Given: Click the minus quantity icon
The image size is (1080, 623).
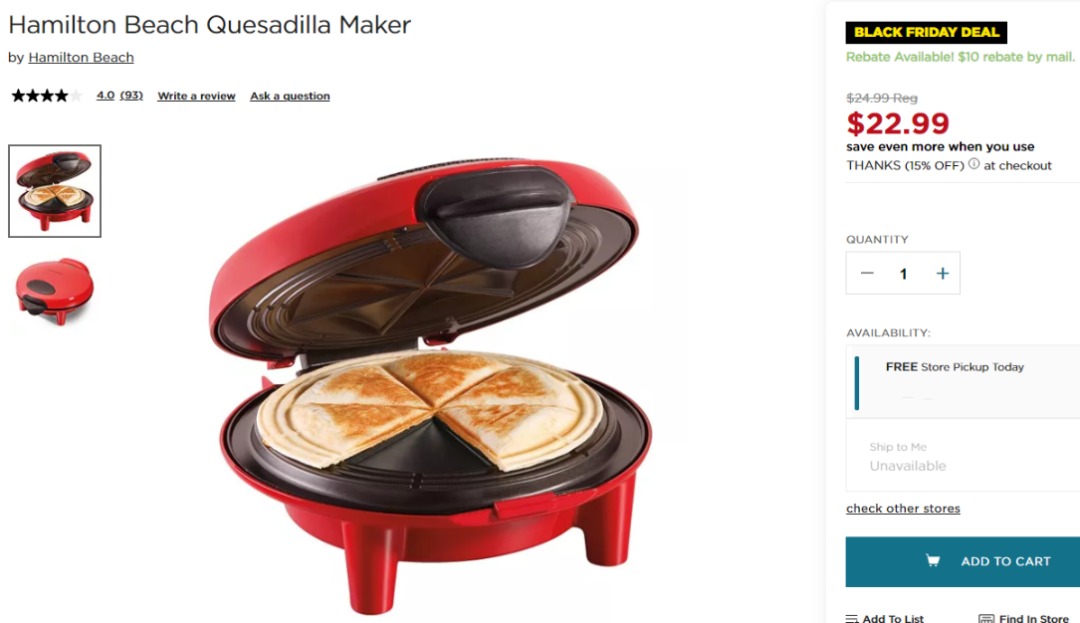Looking at the screenshot, I should [x=866, y=273].
